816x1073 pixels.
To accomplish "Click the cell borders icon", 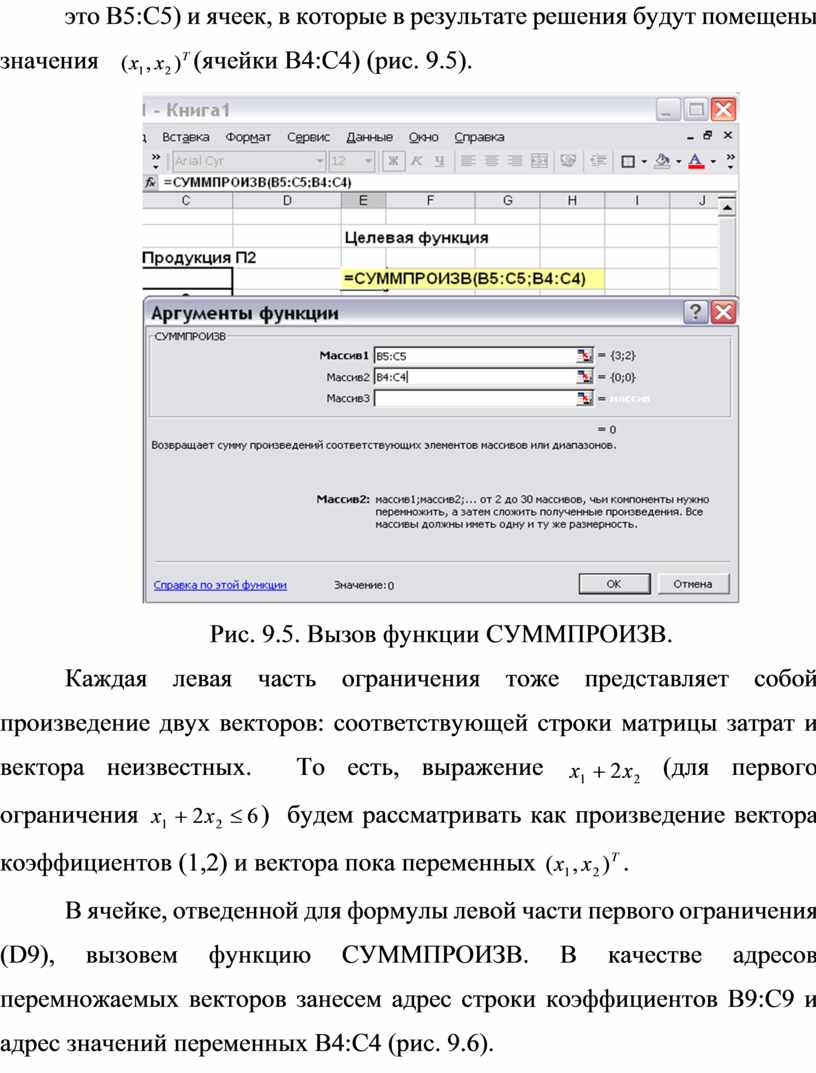I will point(627,161).
